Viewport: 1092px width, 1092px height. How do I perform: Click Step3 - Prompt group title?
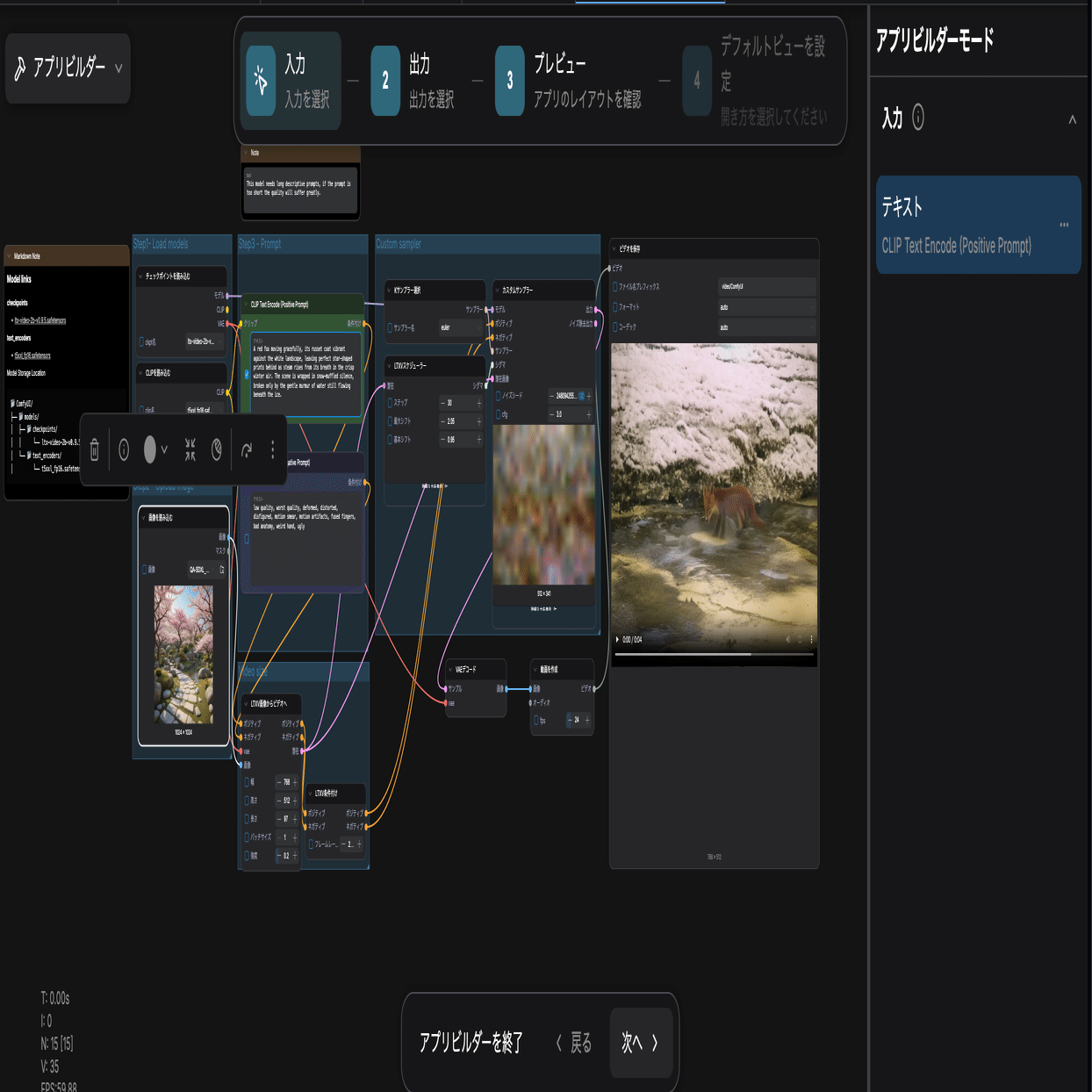click(260, 244)
